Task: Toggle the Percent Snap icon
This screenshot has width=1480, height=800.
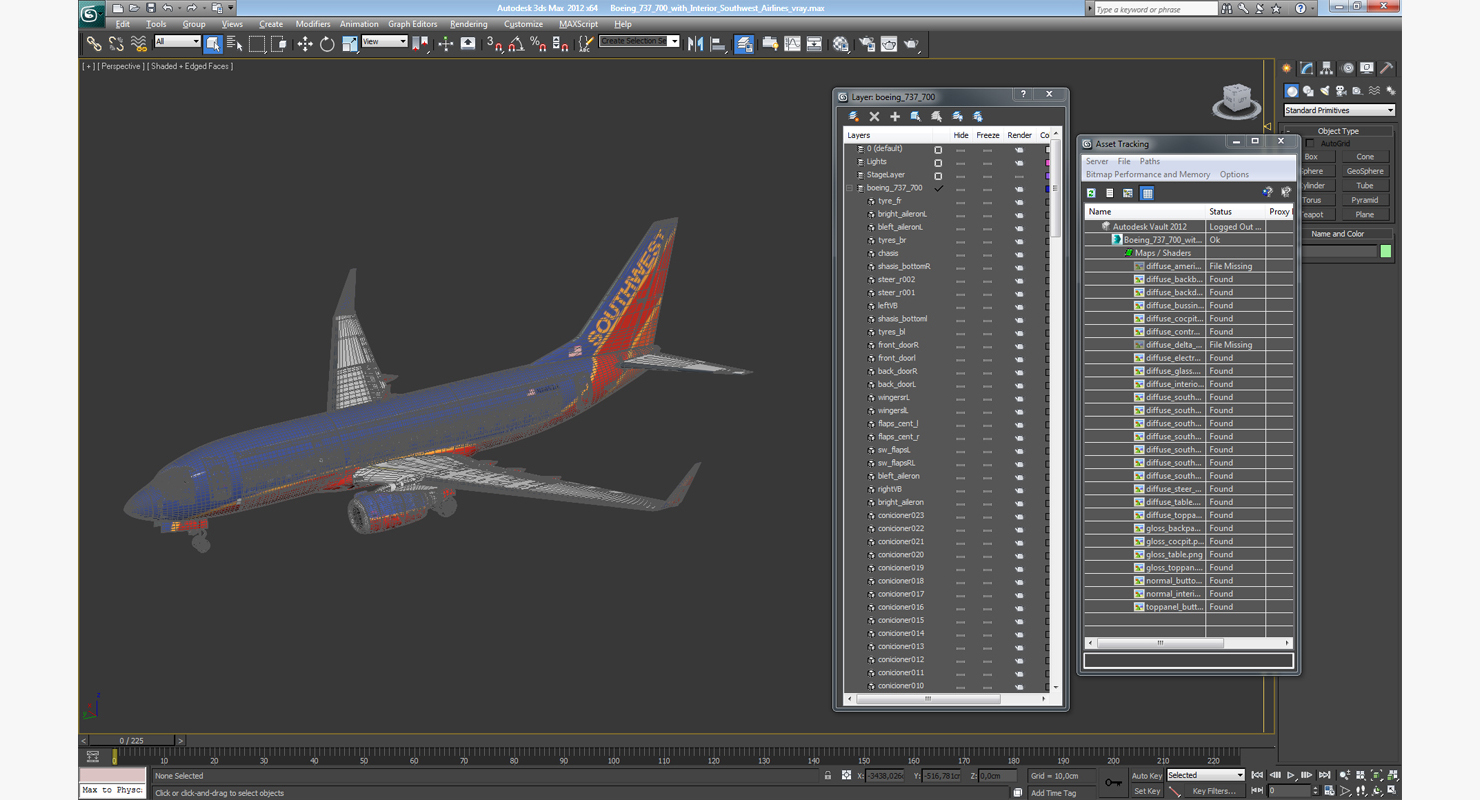Action: (539, 44)
